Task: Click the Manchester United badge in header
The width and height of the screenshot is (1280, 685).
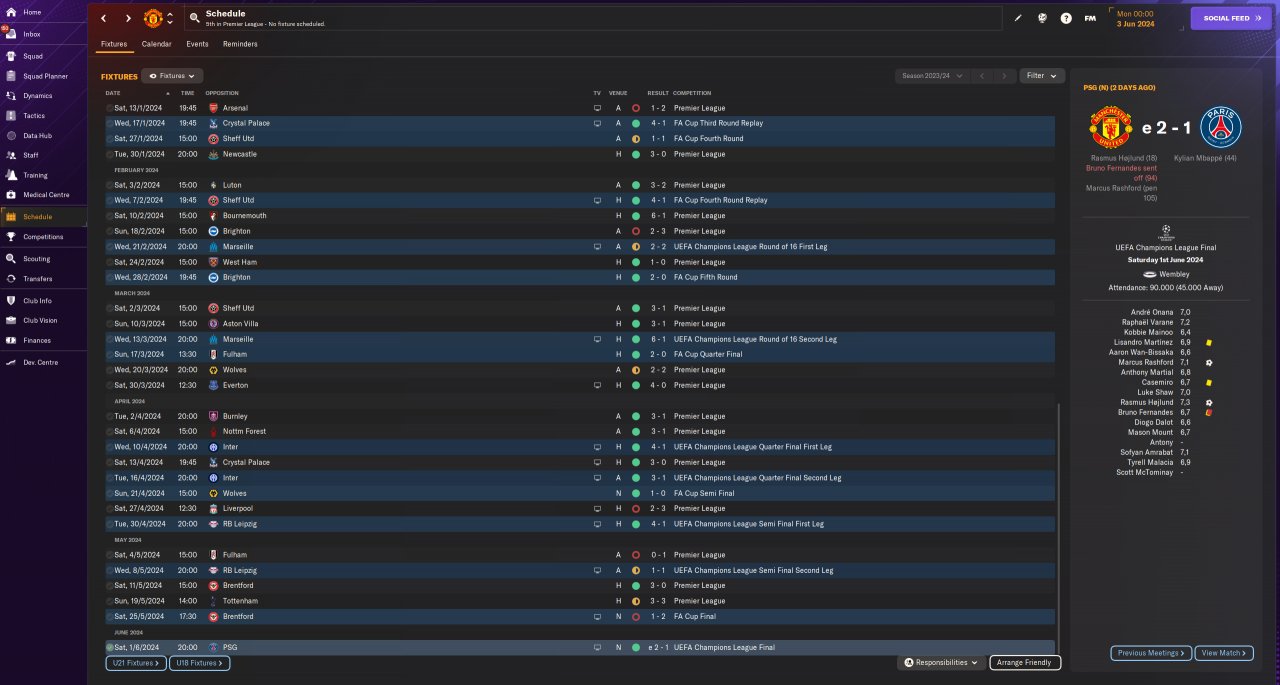Action: [153, 18]
